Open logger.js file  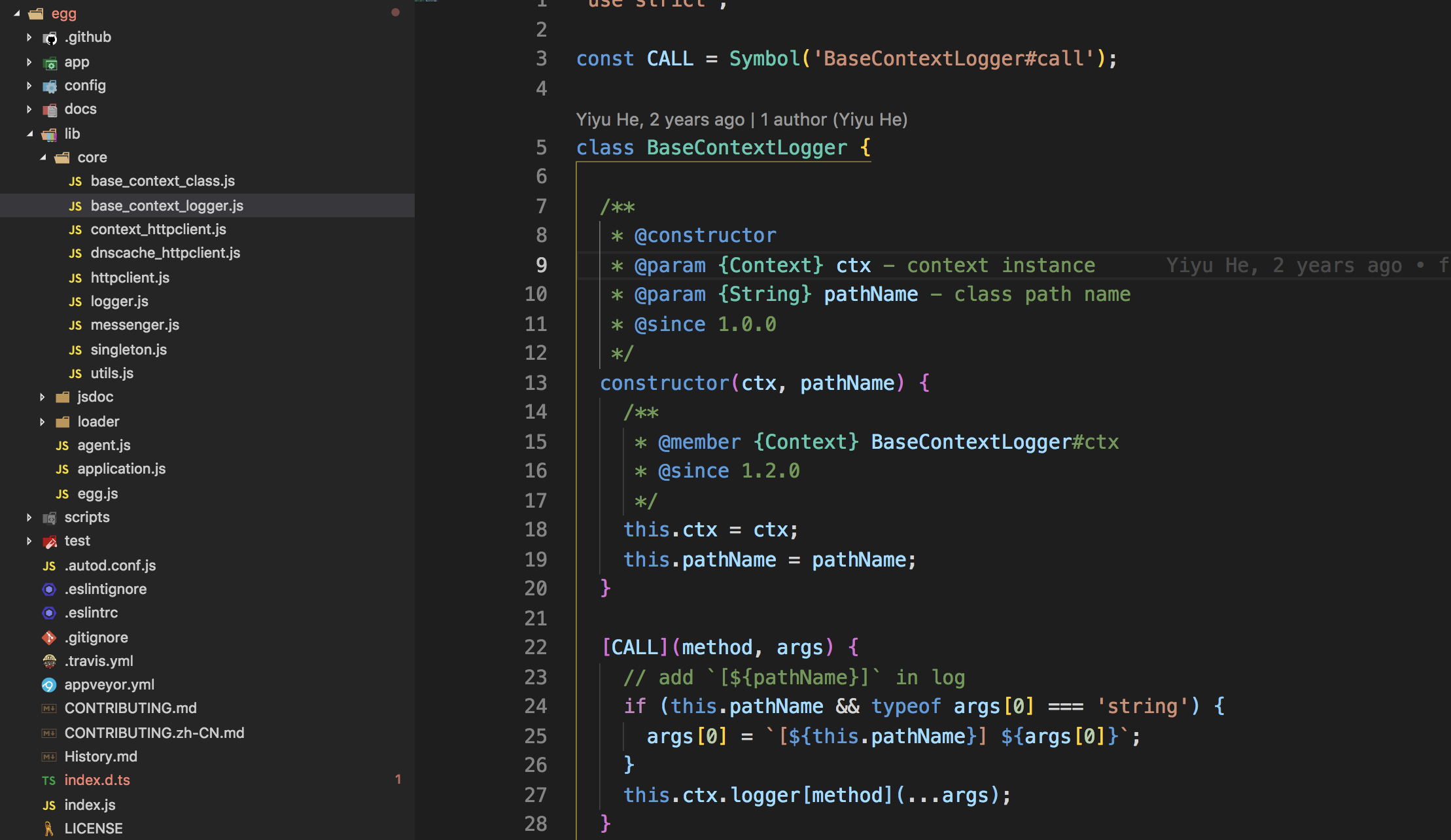pyautogui.click(x=120, y=301)
